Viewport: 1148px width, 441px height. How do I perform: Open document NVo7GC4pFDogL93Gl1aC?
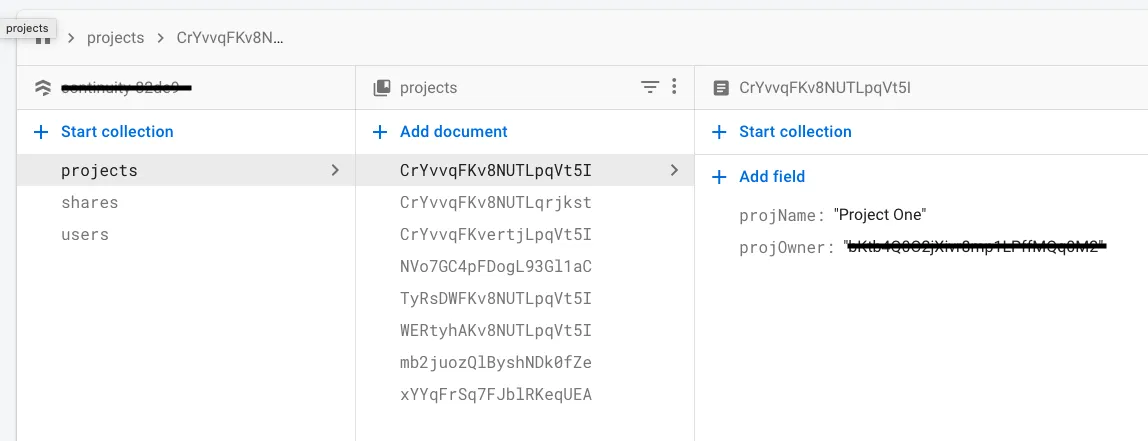coord(496,267)
